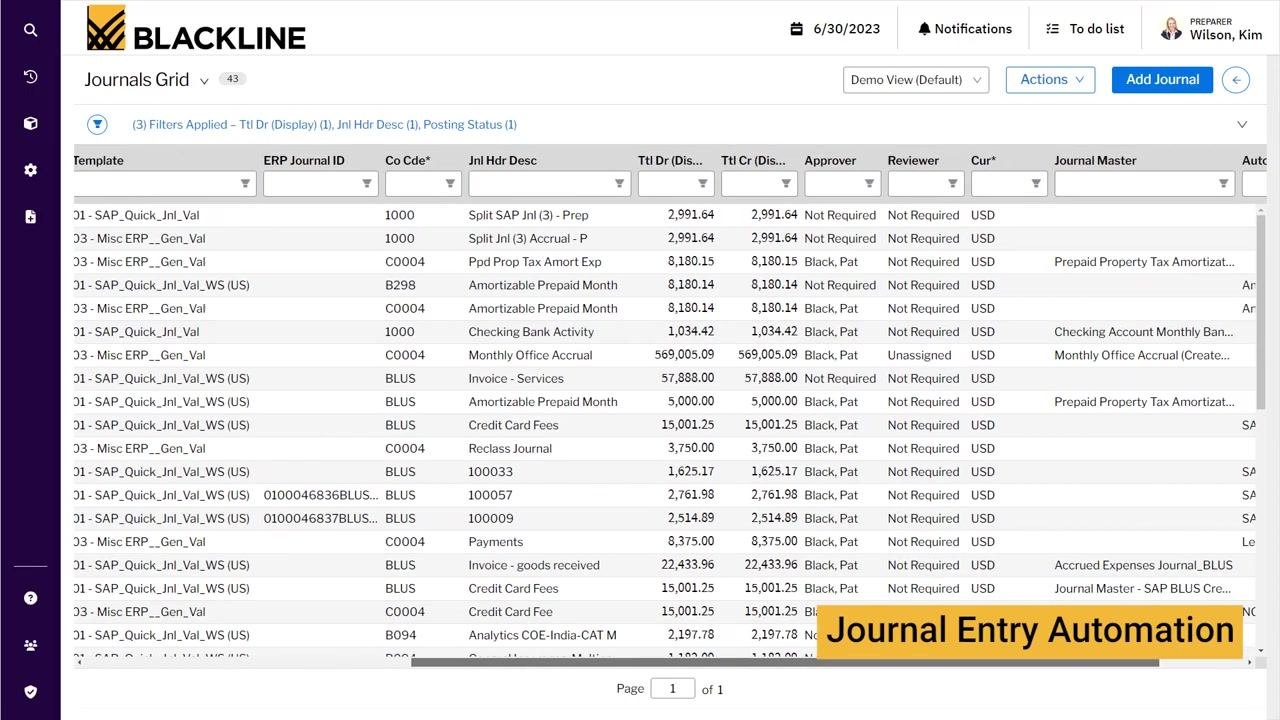Click the Reviewer filter input box

click(925, 184)
